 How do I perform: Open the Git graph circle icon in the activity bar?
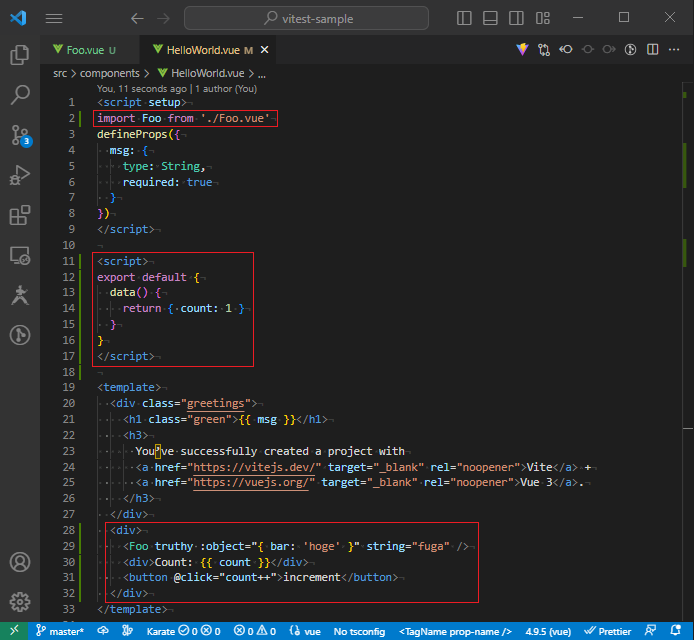[19, 335]
